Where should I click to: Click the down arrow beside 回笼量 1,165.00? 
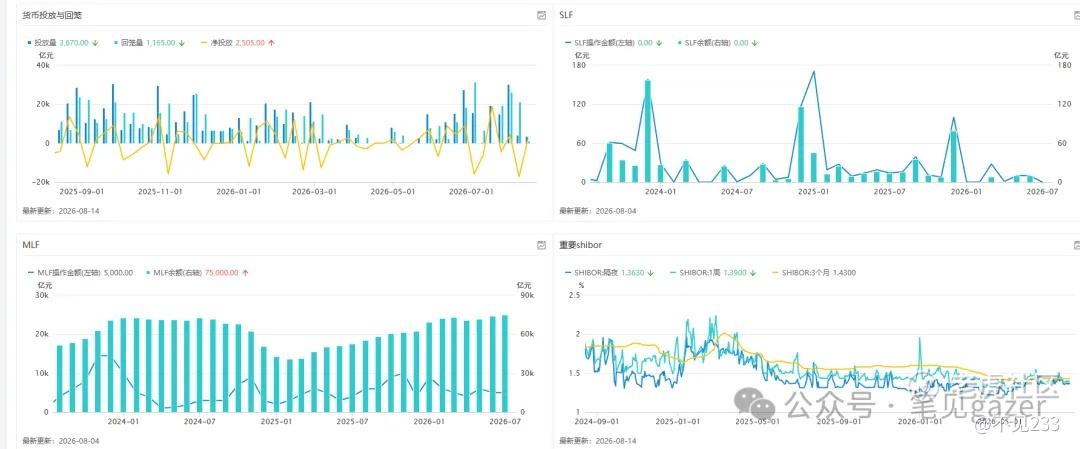pyautogui.click(x=182, y=43)
